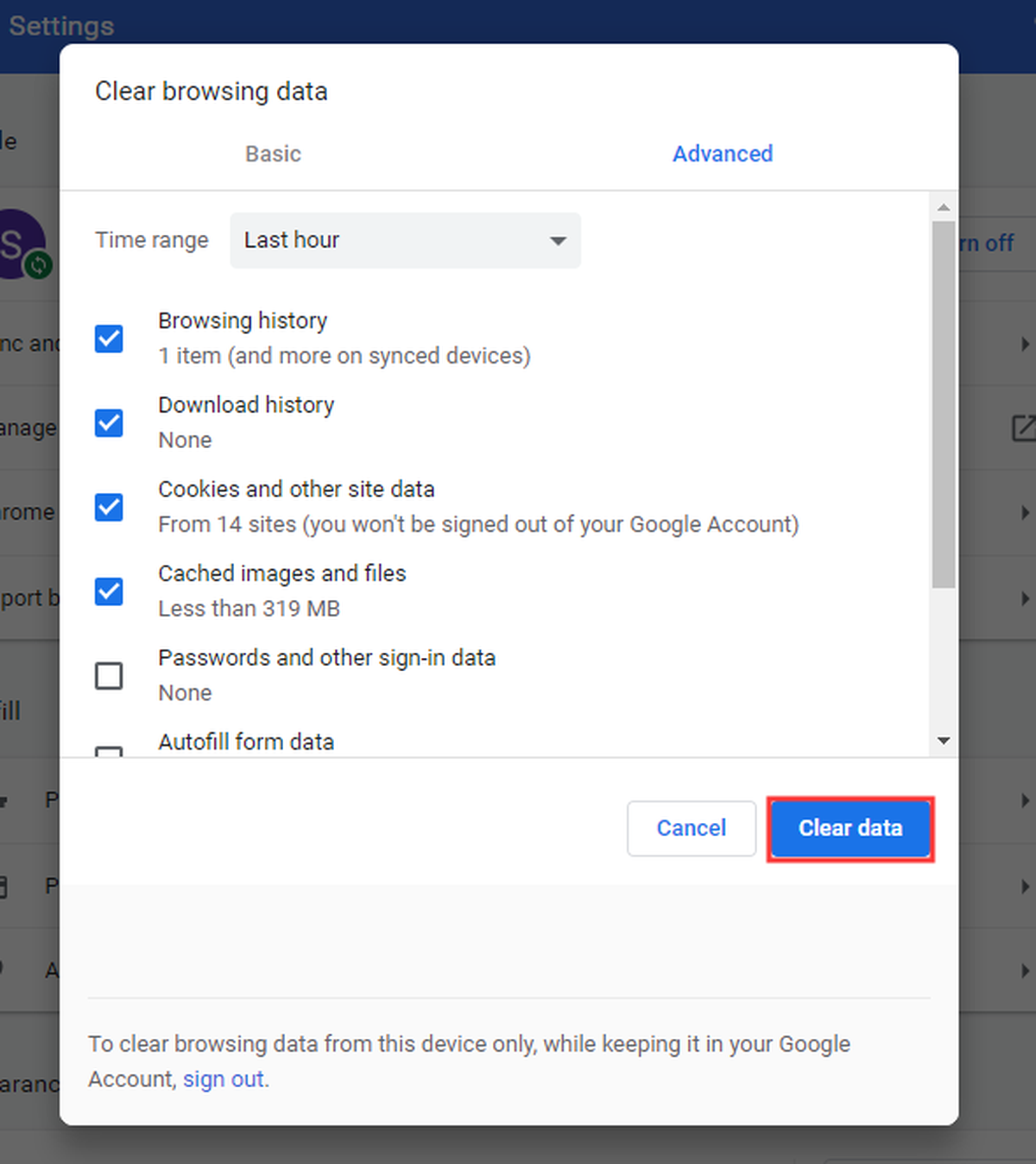Image resolution: width=1036 pixels, height=1164 pixels.
Task: Cancel the clear browsing data dialog
Action: (x=692, y=828)
